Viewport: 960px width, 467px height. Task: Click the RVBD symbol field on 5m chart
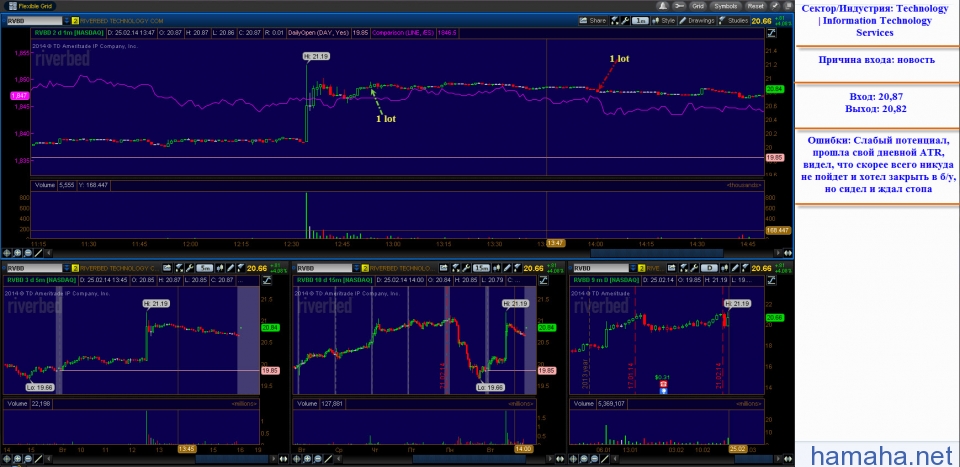point(34,268)
